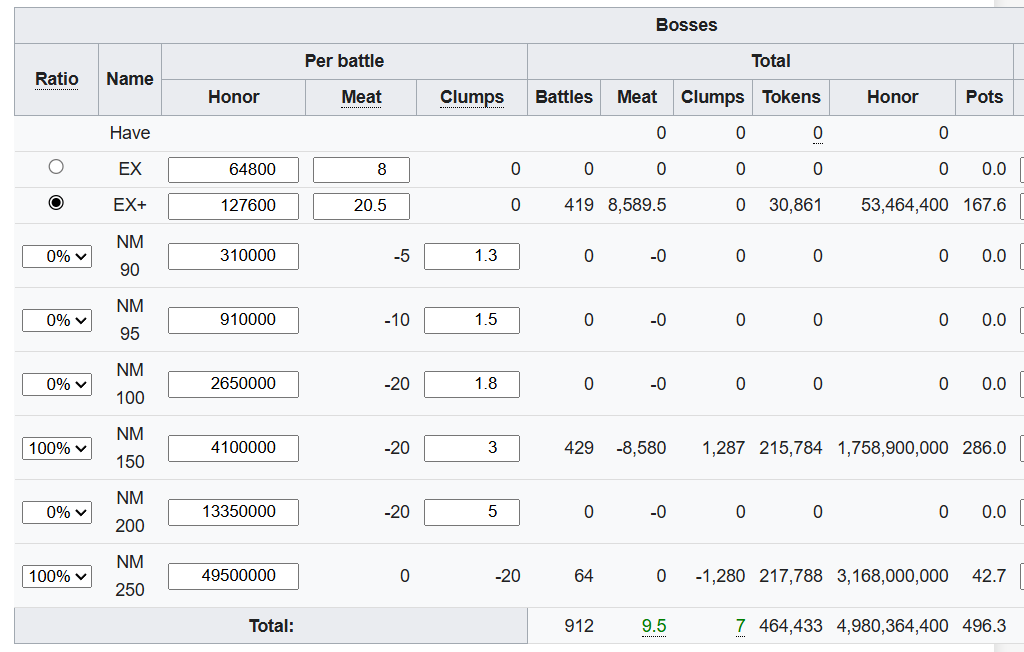The height and width of the screenshot is (652, 1024).
Task: Edit the NM 100 clumps field 1.8
Action: pyautogui.click(x=472, y=384)
